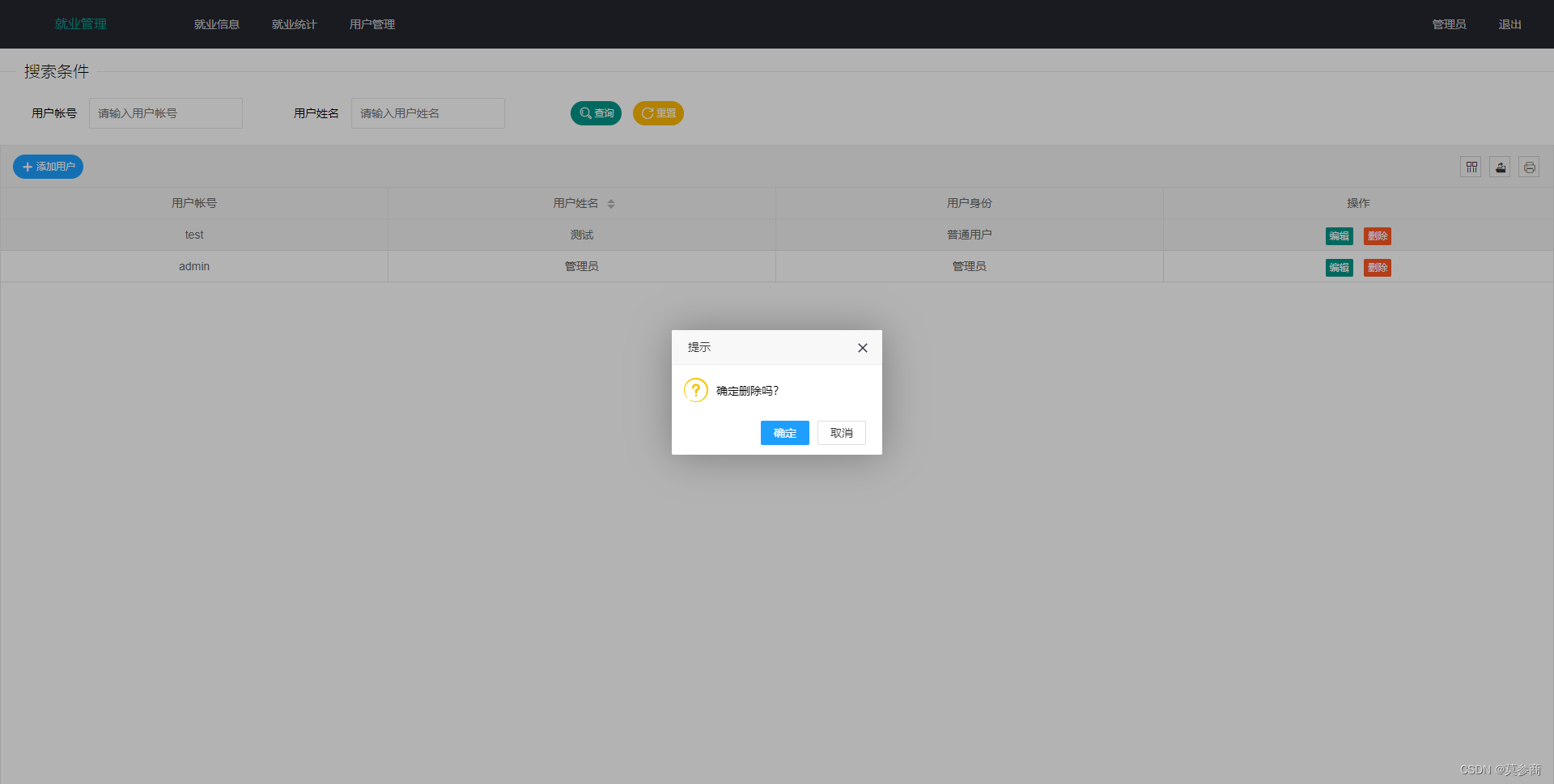Cancel deletion with the 取消 button

click(842, 433)
